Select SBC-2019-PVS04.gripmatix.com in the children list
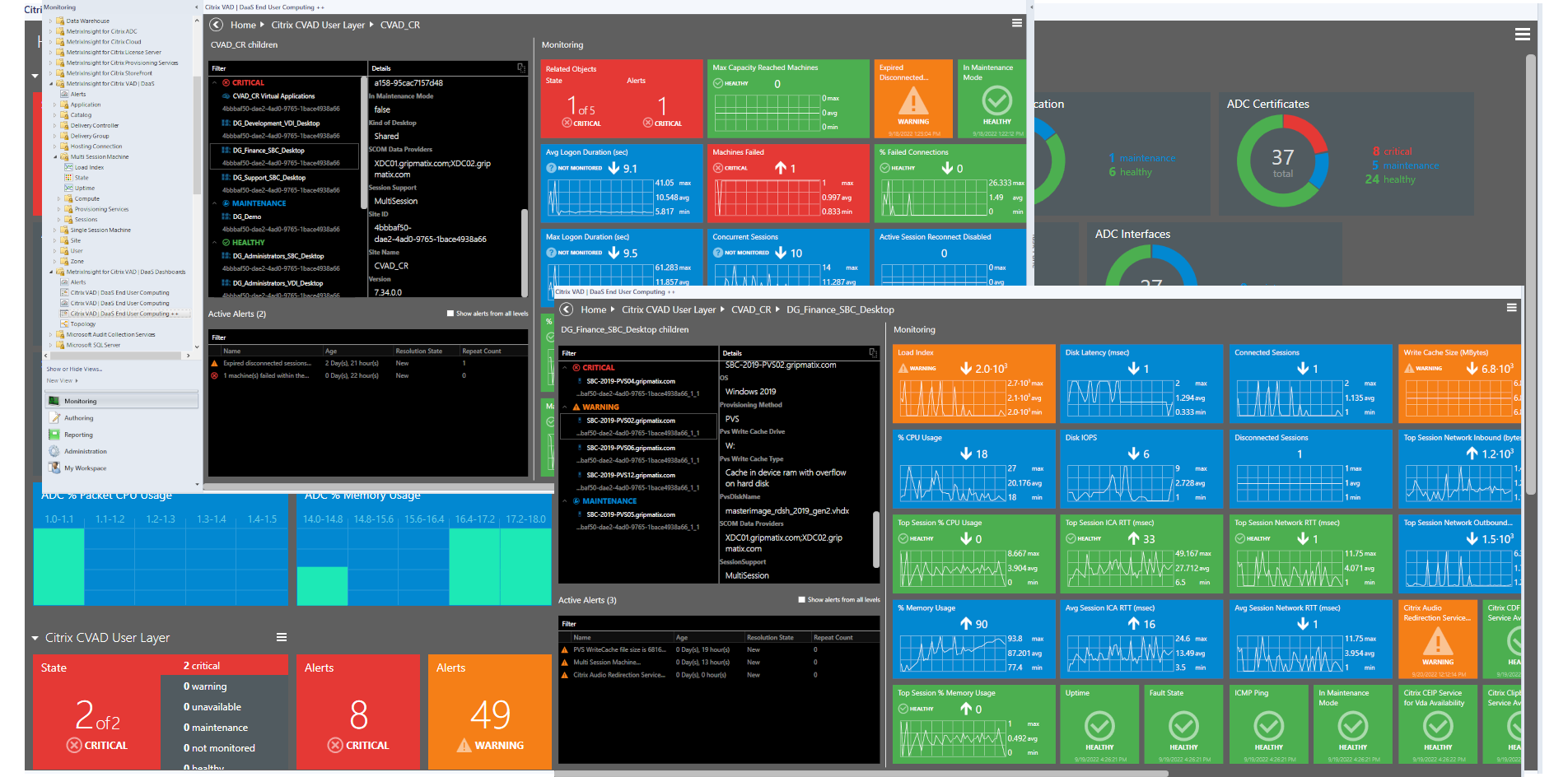This screenshot has width=1568, height=777. point(638,387)
